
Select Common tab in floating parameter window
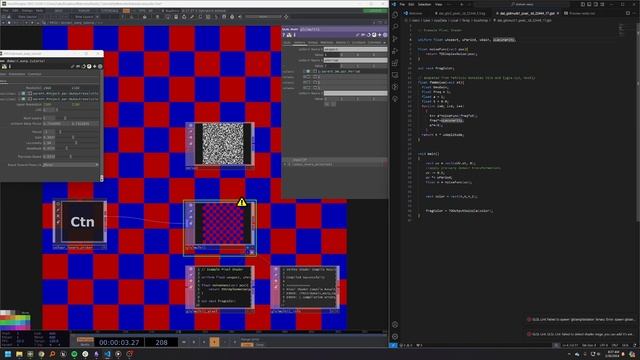coord(34,74)
